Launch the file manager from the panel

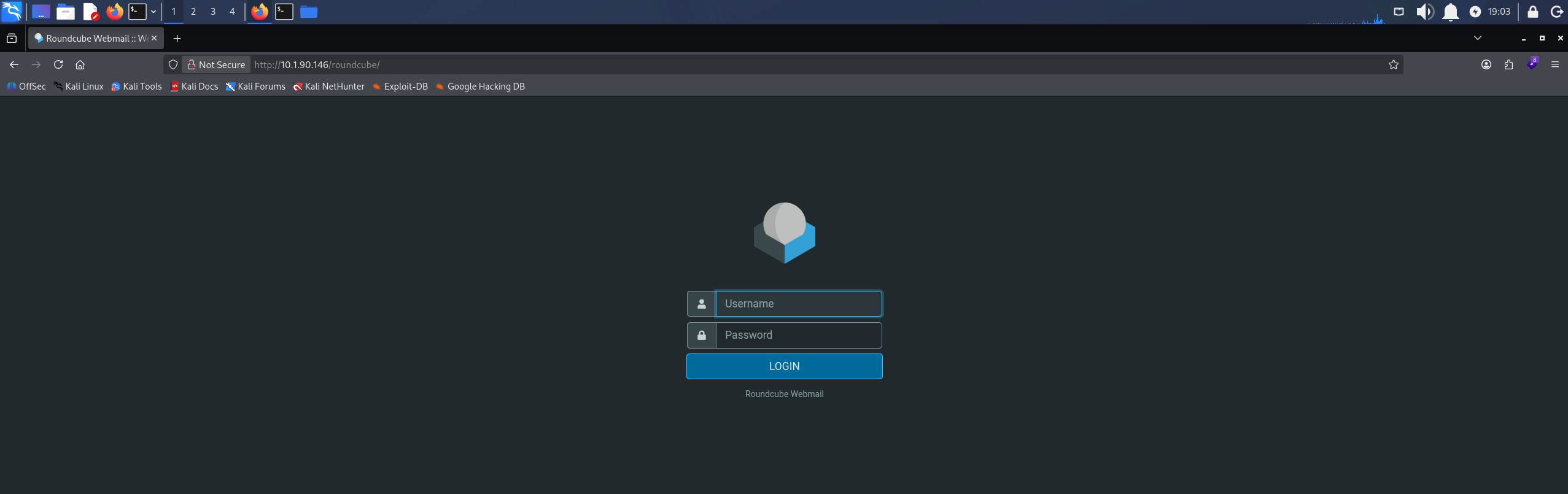[66, 11]
